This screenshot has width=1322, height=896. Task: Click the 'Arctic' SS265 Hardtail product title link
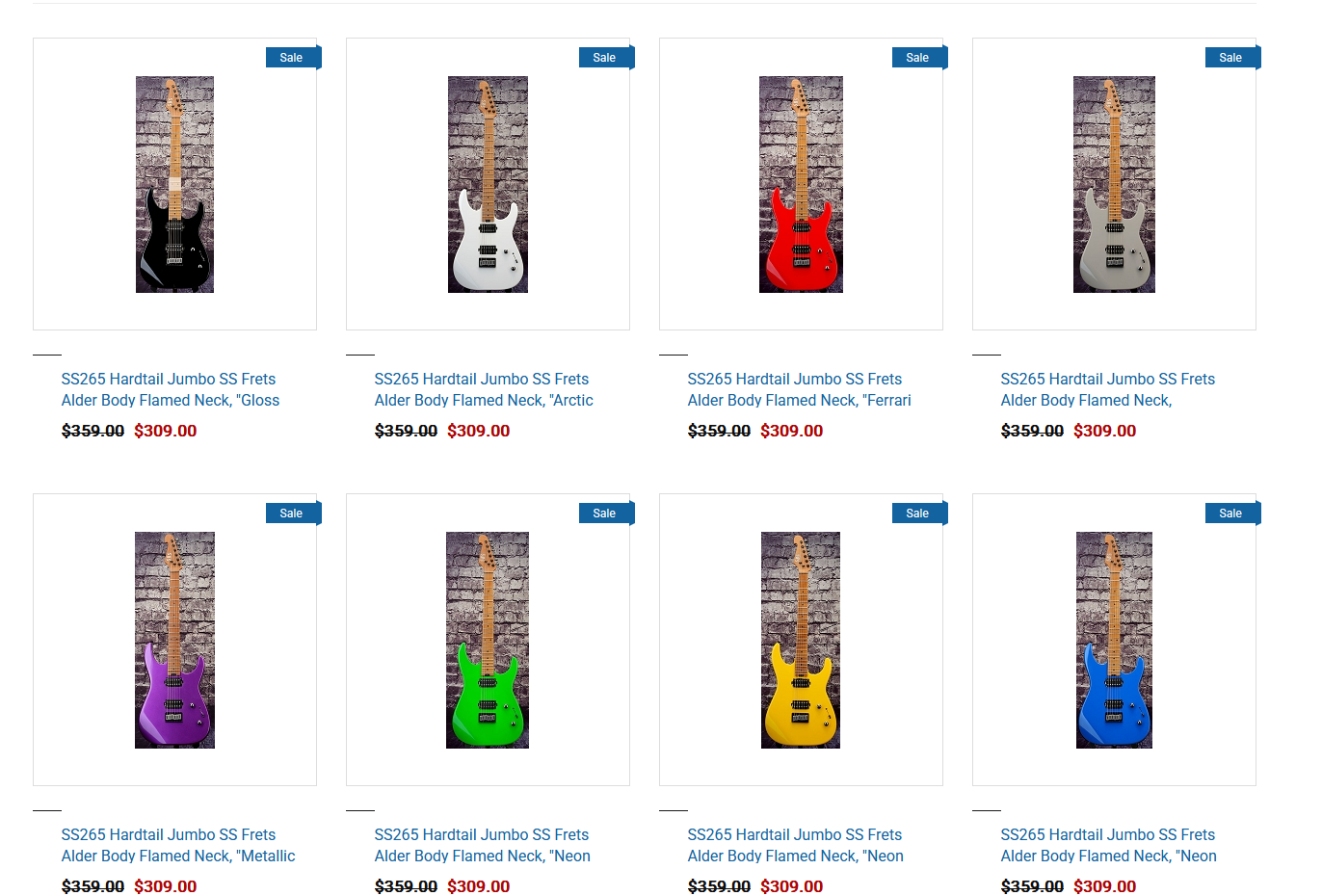click(x=484, y=389)
